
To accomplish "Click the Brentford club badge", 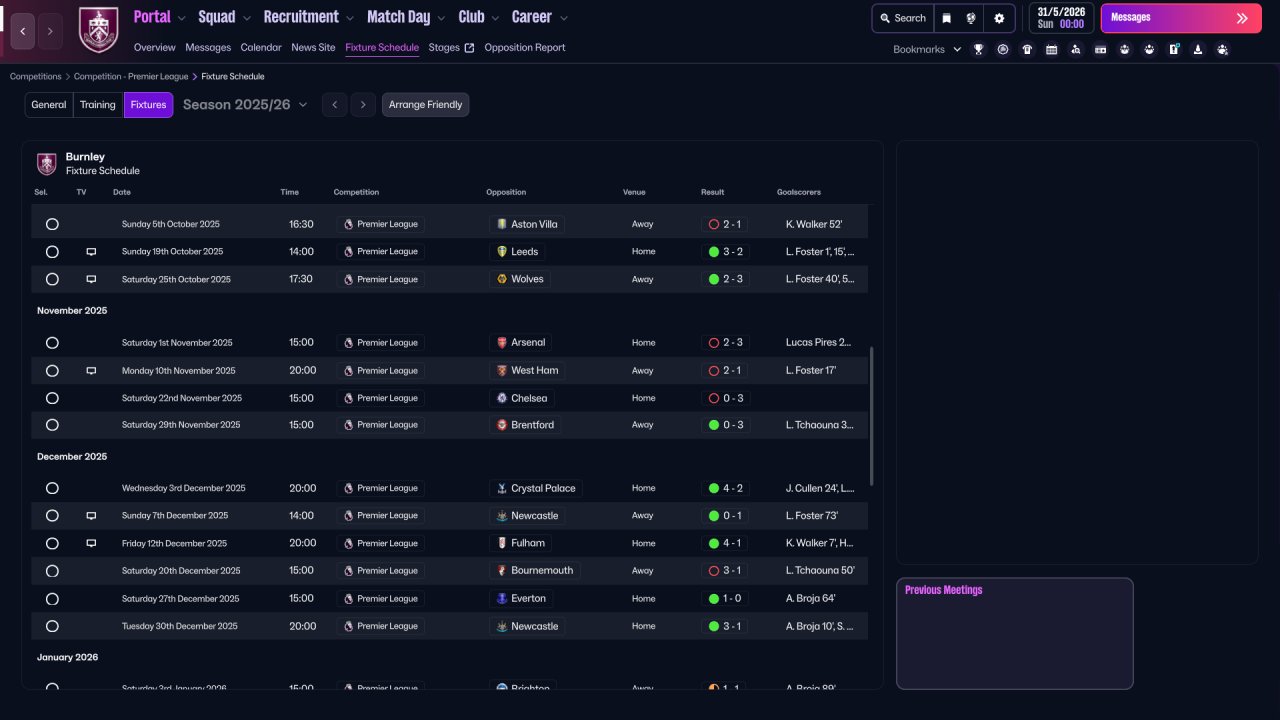I will coord(501,425).
